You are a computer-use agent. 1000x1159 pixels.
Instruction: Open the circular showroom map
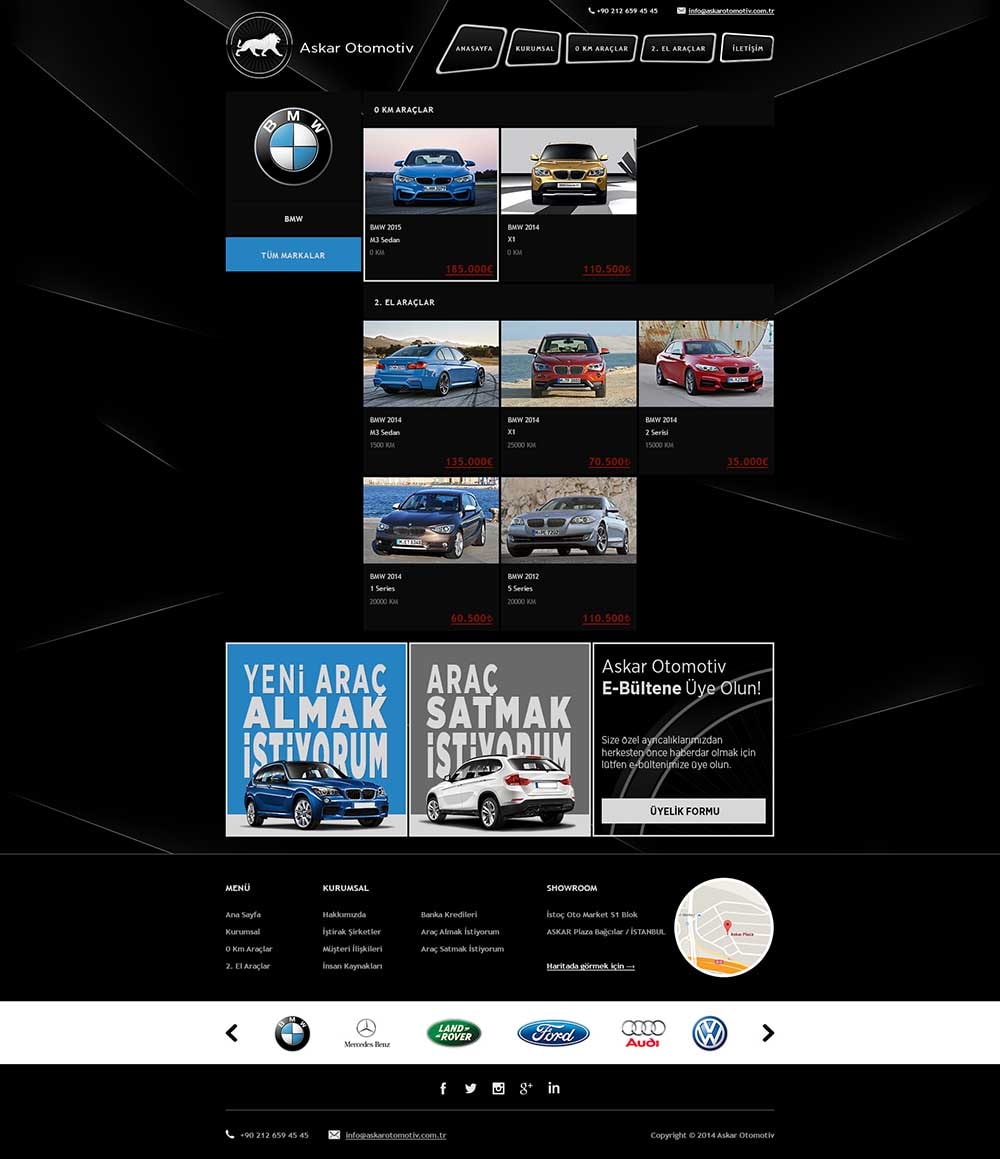point(724,927)
